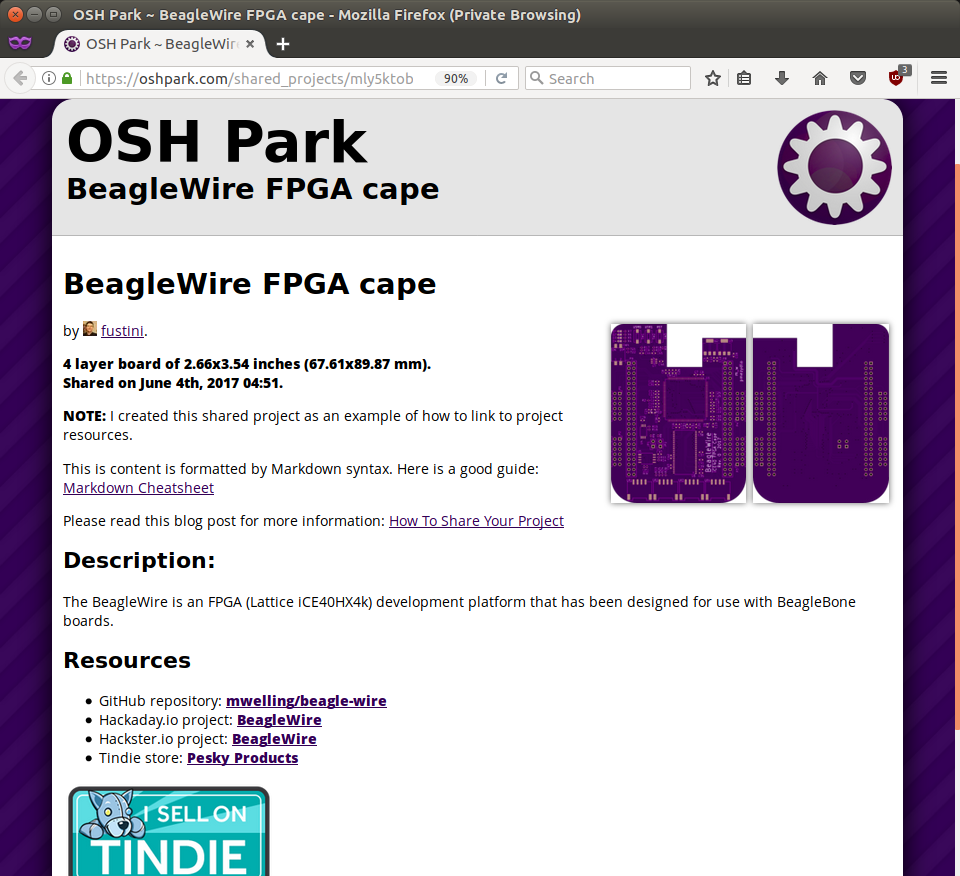Click the back navigation arrow
960x876 pixels.
(20, 77)
